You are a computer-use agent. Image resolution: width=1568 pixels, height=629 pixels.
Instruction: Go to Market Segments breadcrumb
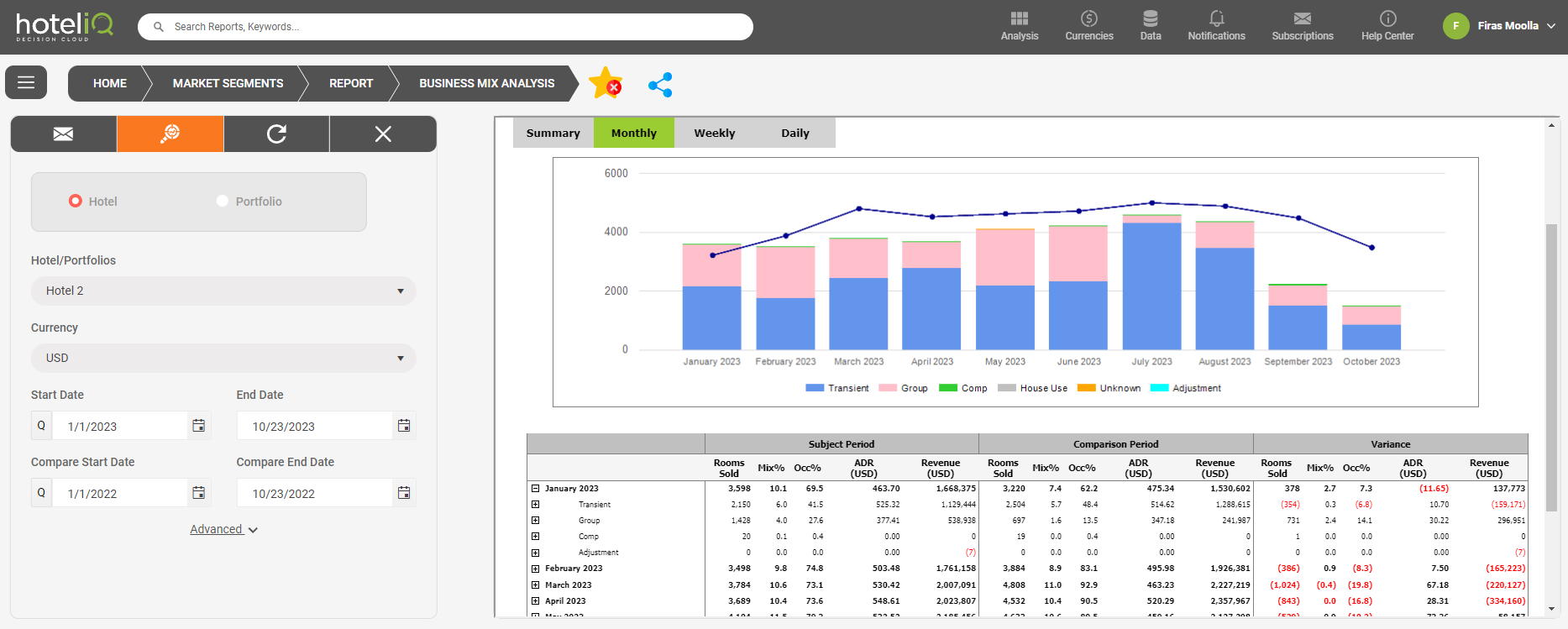(x=228, y=83)
